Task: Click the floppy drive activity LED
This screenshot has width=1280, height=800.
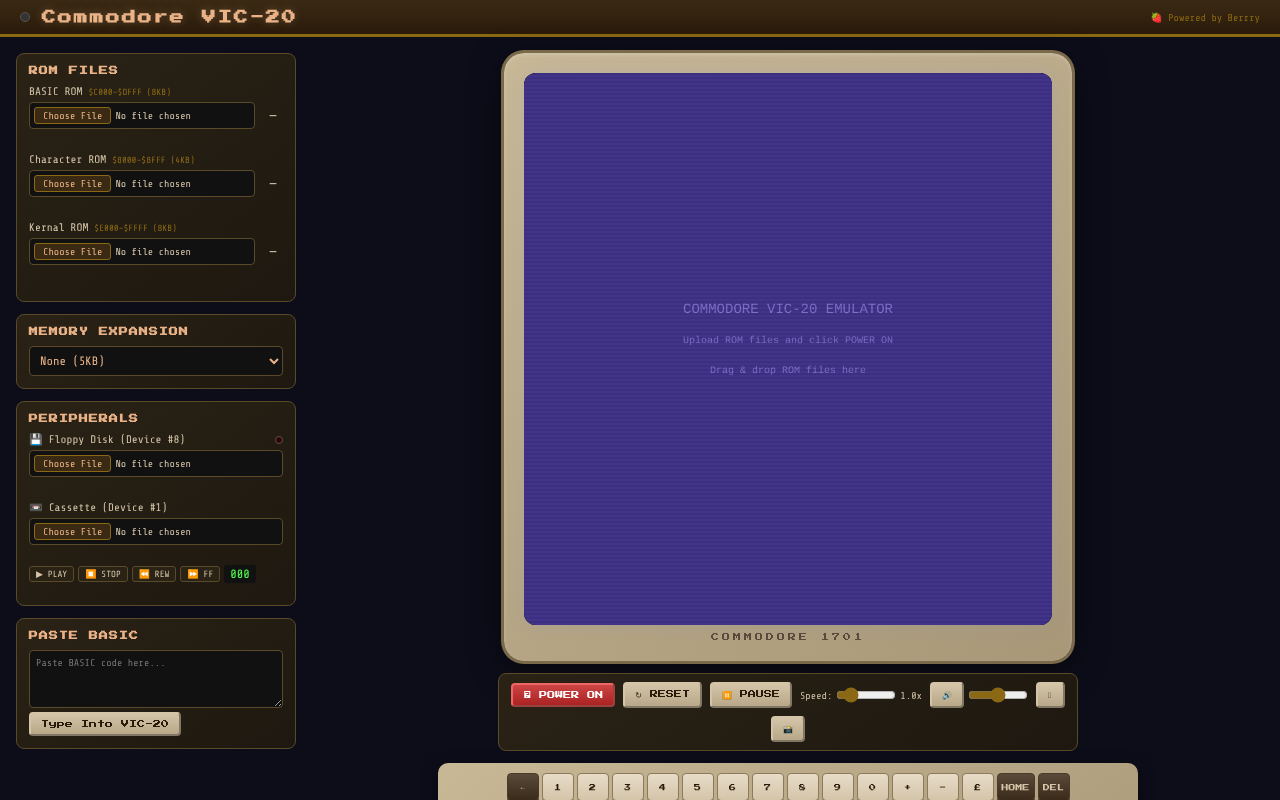Action: (279, 439)
